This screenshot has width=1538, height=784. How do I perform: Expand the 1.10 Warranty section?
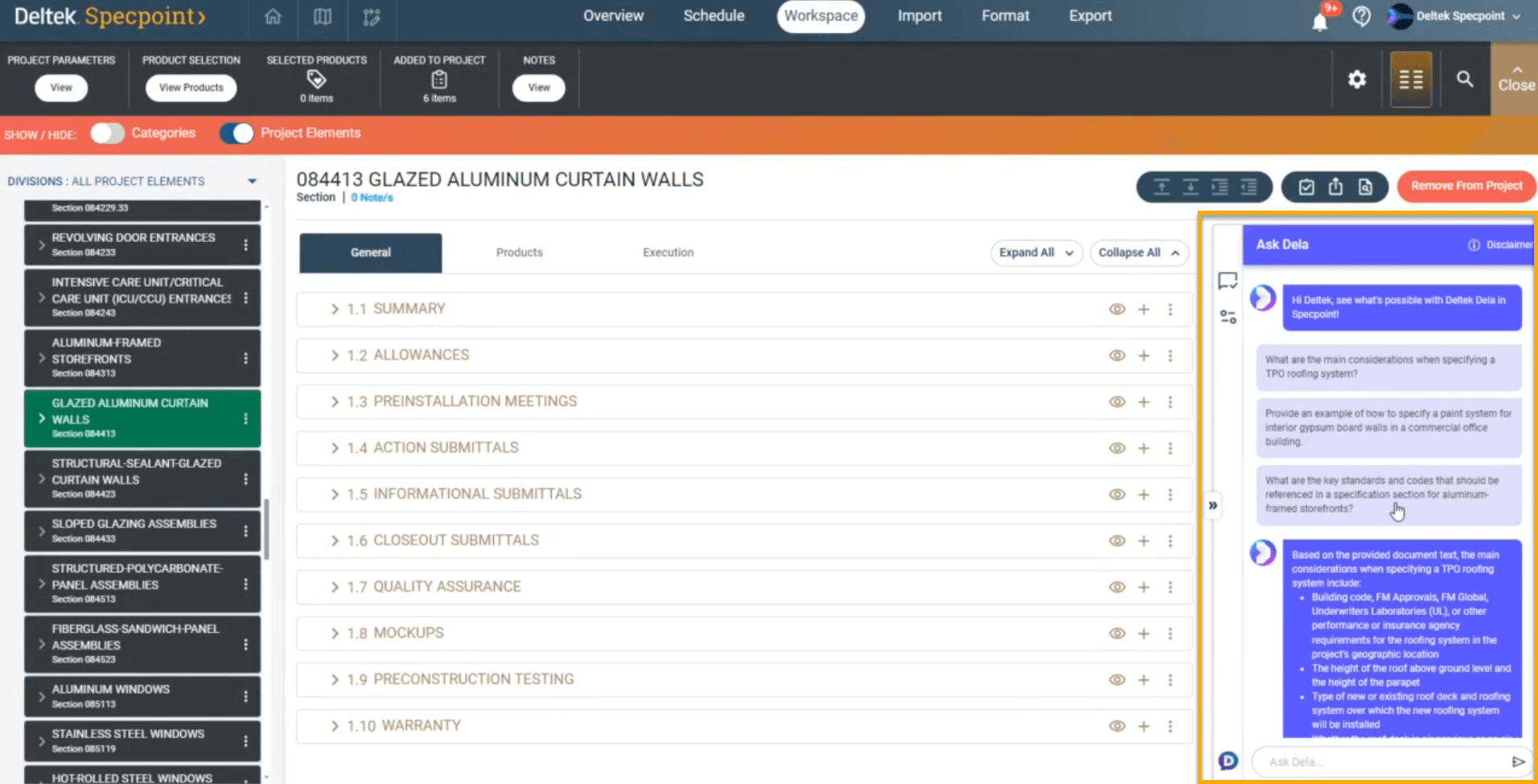point(335,726)
